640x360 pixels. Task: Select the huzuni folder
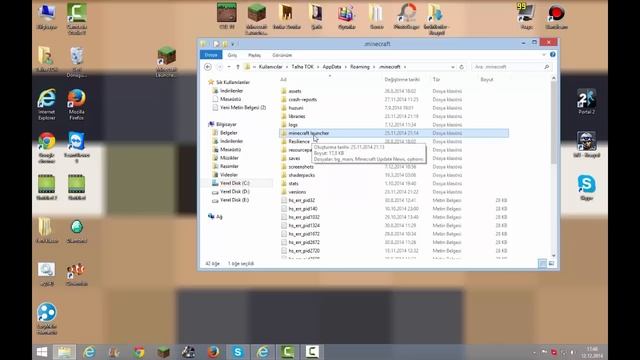[x=296, y=108]
